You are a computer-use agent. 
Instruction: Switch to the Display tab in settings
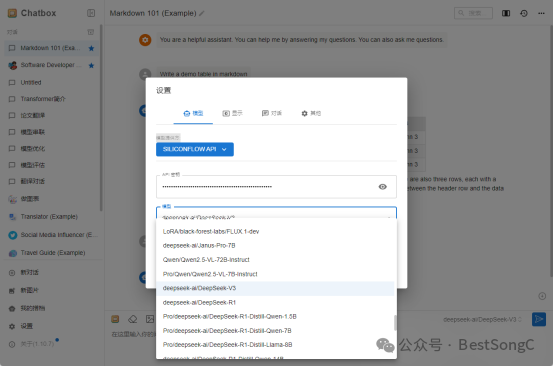[232, 114]
